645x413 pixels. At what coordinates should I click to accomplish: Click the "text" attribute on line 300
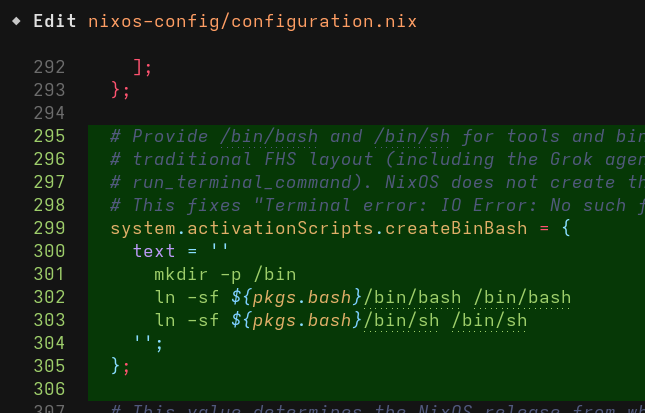tap(154, 251)
